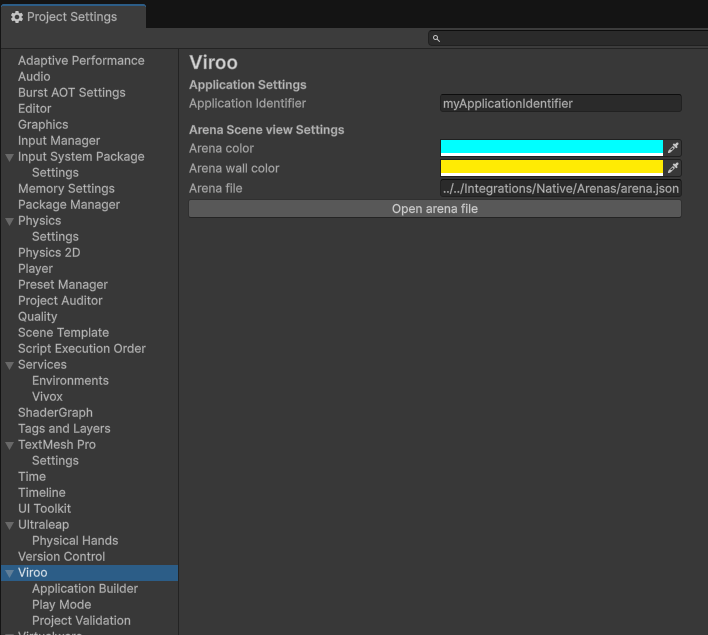Viewport: 708px width, 635px height.
Task: Select the highlighted Viroo category
Action: (x=89, y=573)
